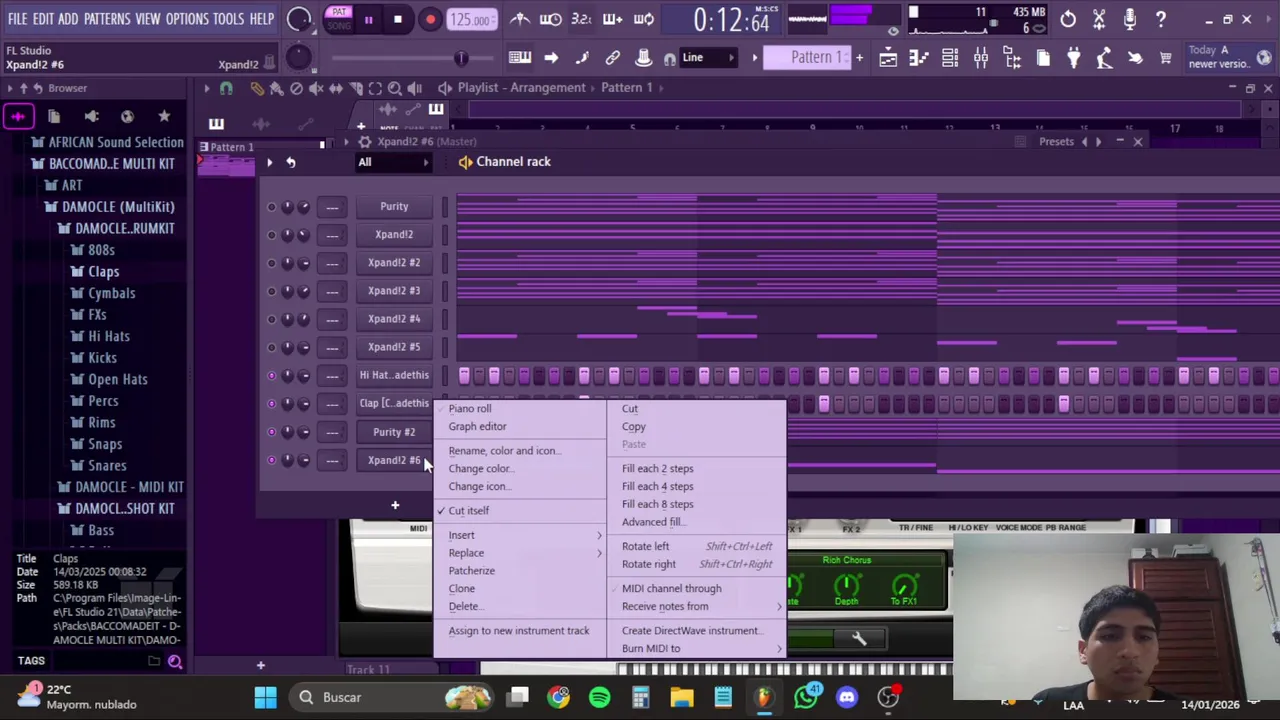Add new pattern with plus button

[859, 58]
